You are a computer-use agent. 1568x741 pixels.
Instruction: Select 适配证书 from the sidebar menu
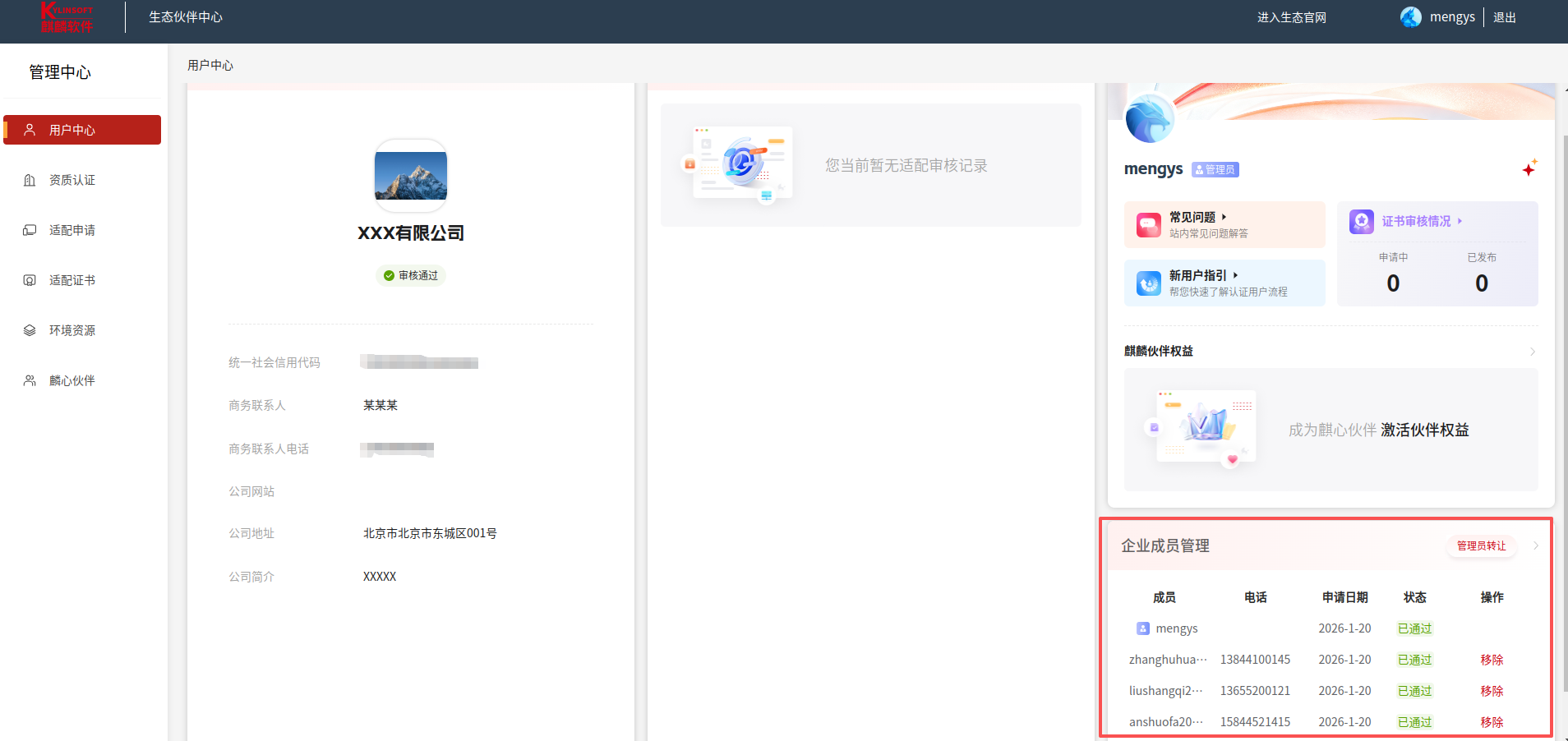pos(72,280)
